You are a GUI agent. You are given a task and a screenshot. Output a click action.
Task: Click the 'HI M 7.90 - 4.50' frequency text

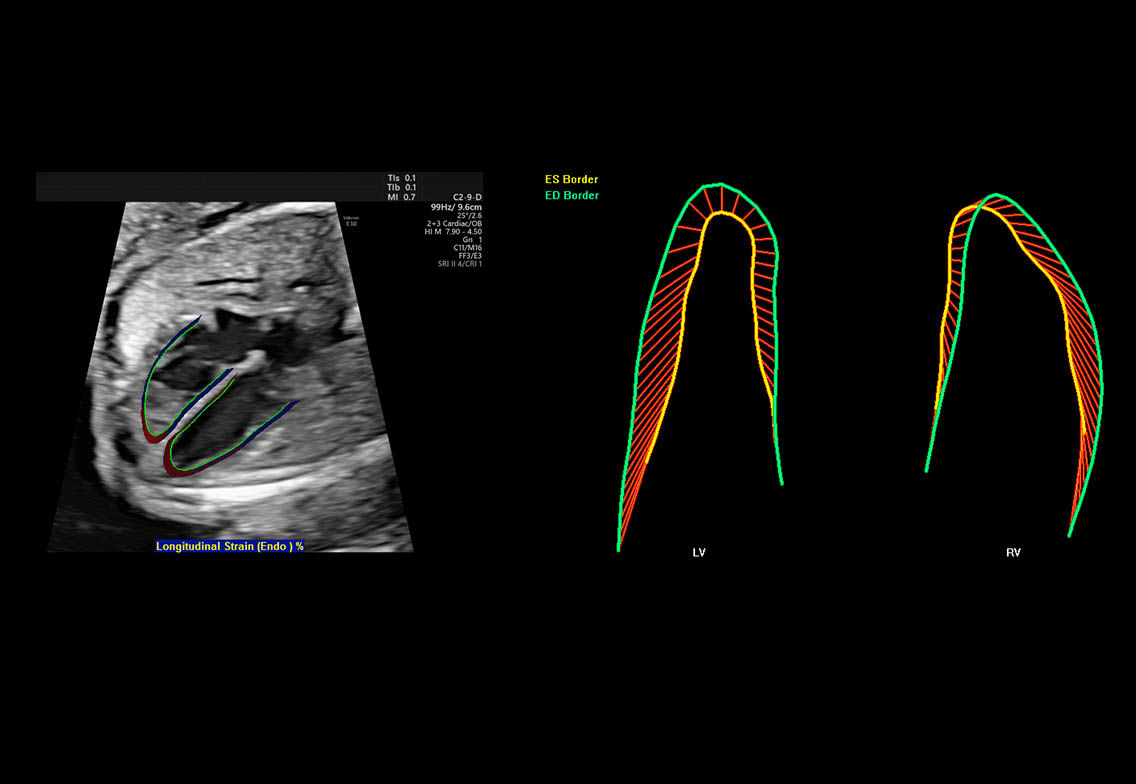coord(454,232)
